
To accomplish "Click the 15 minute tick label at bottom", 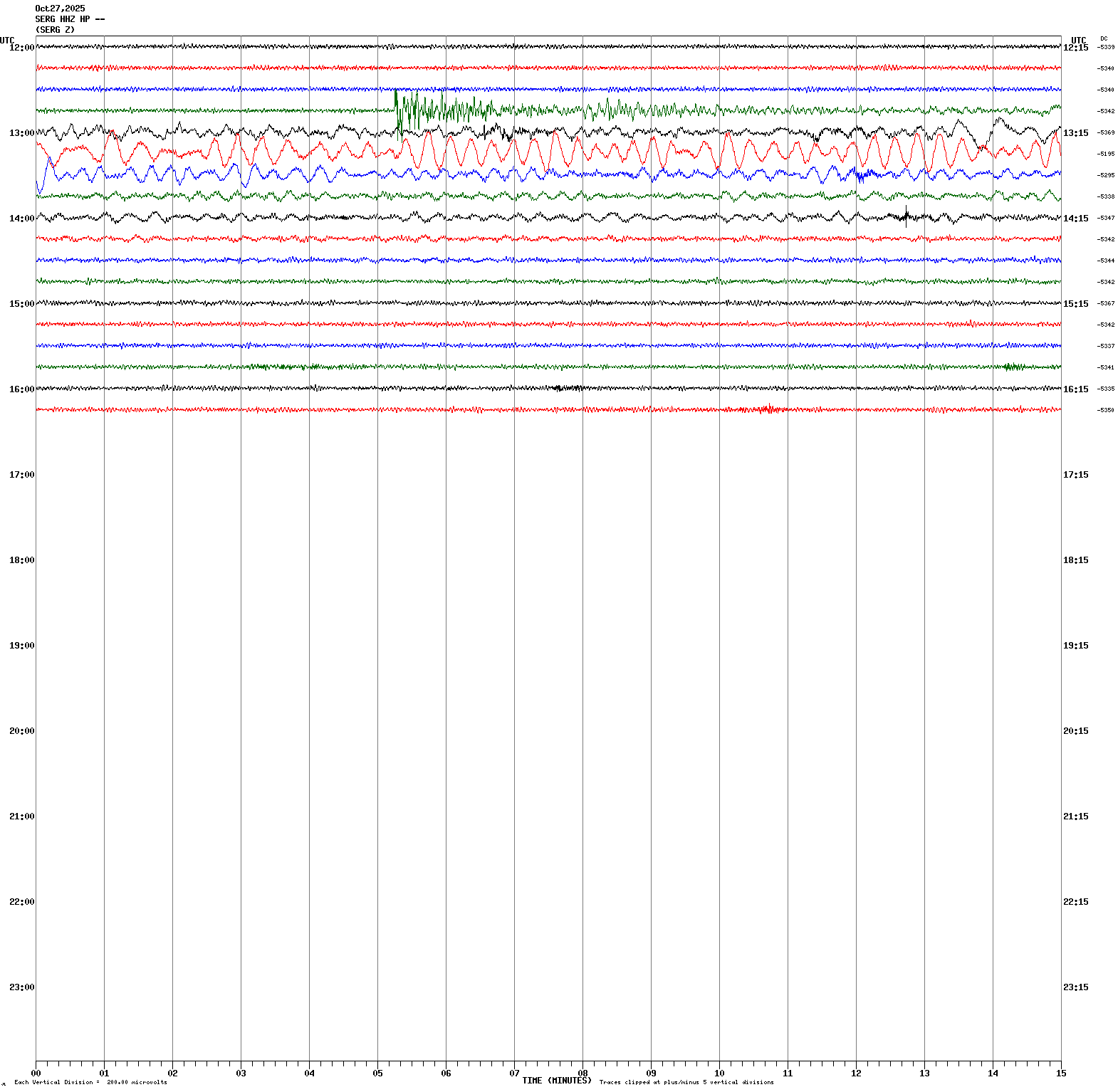I will click(x=1060, y=1073).
